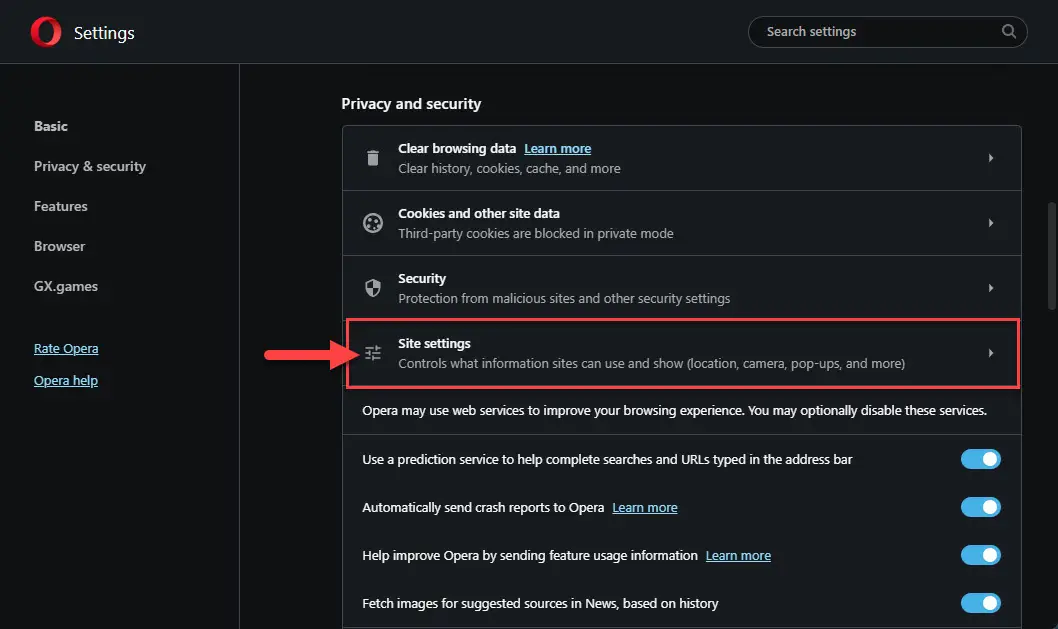Click the trash icon for Clear browsing data
The height and width of the screenshot is (629, 1058).
pos(372,158)
